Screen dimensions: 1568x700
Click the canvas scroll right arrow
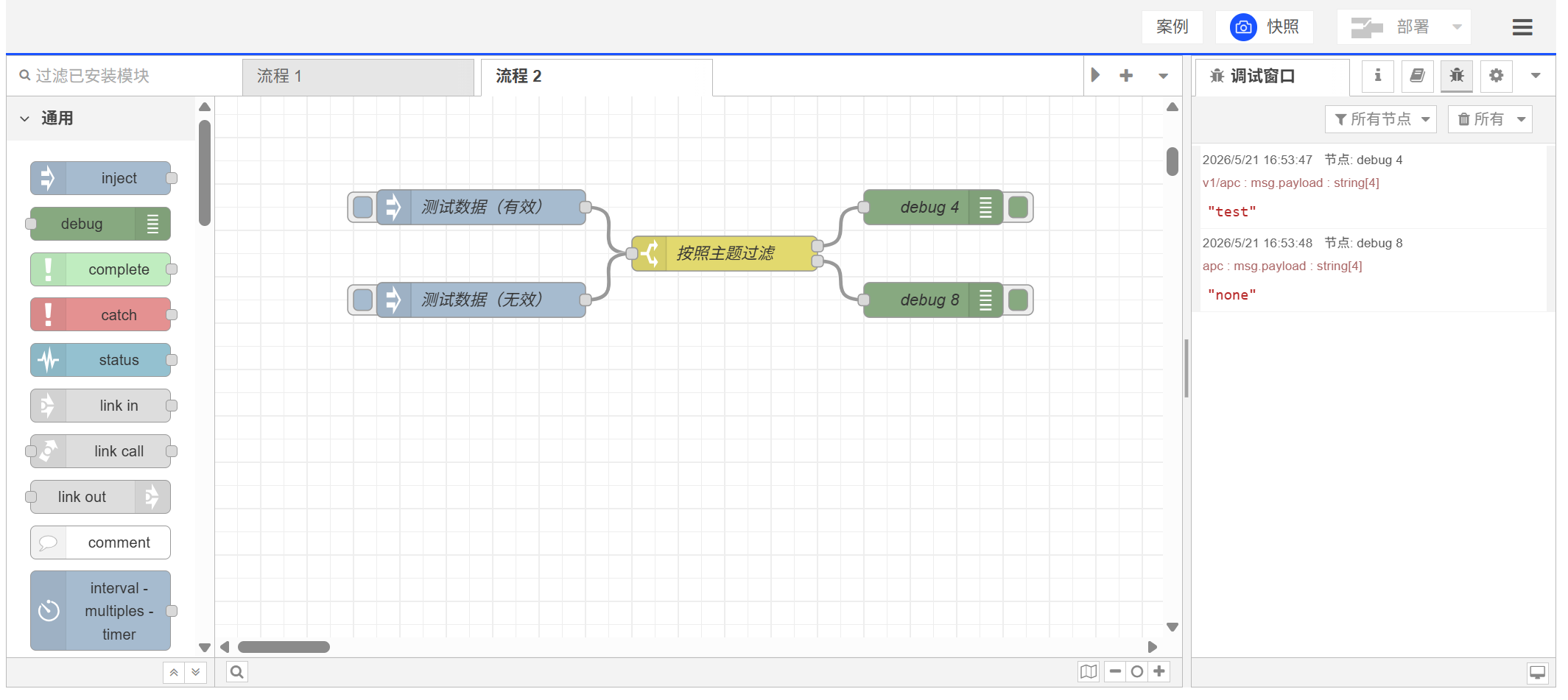coord(1153,647)
